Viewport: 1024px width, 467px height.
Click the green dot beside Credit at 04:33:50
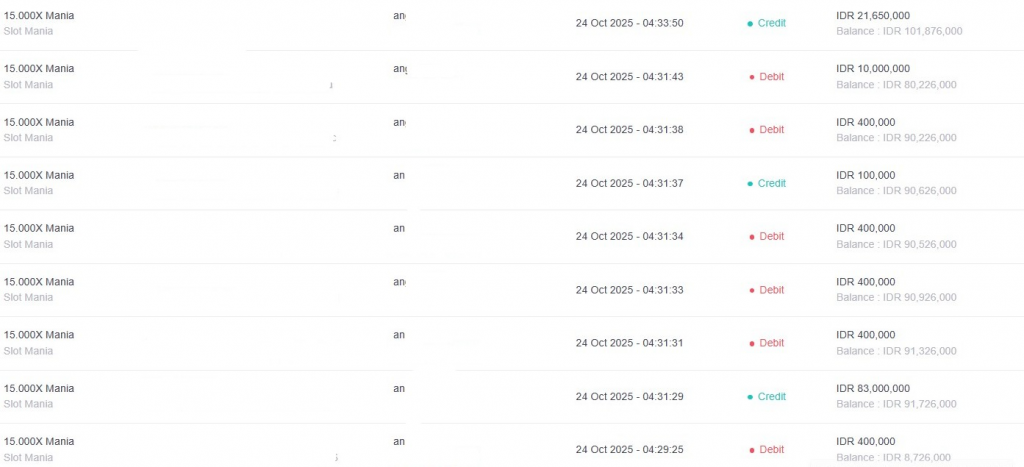coord(750,23)
